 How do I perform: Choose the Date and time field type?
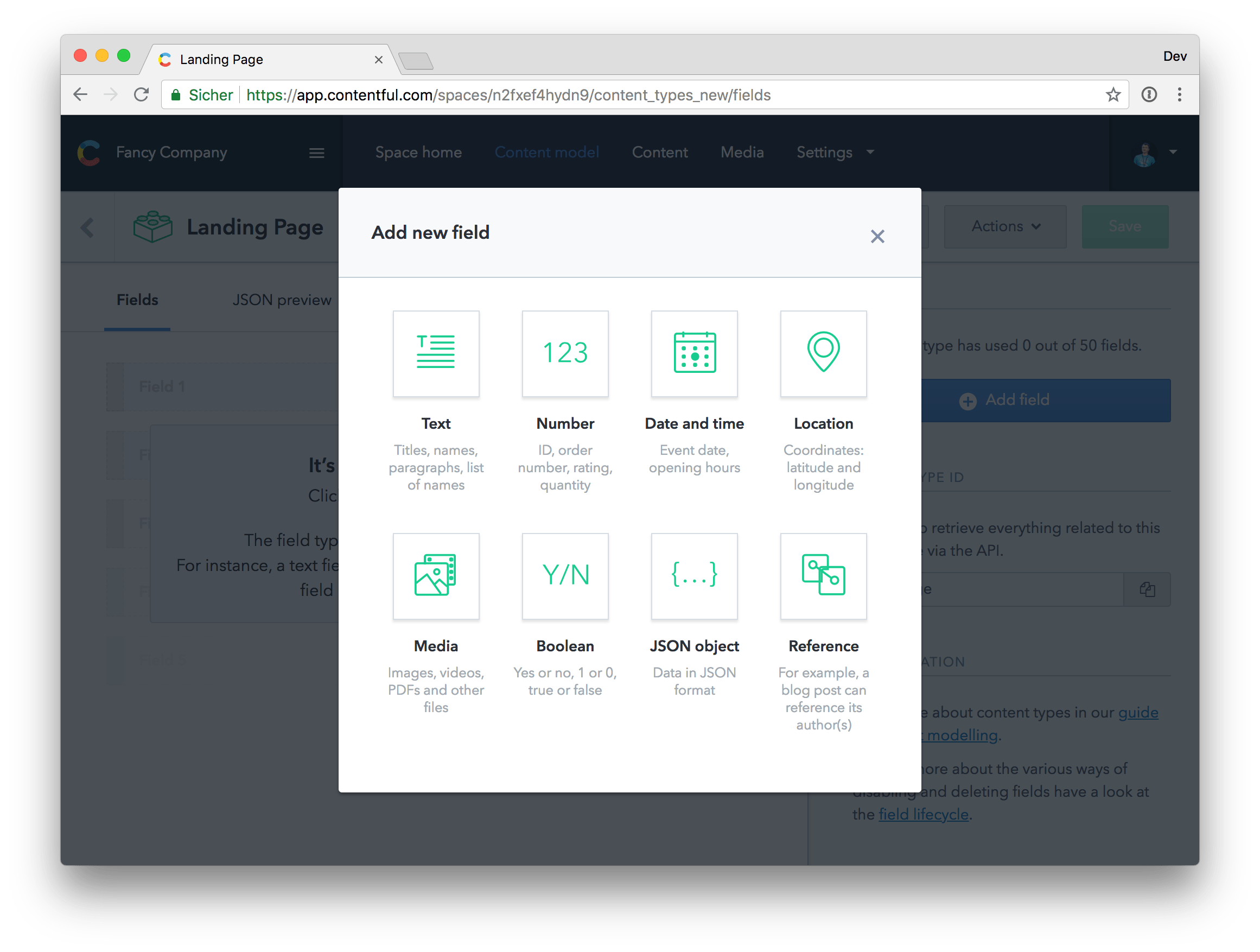tap(694, 354)
